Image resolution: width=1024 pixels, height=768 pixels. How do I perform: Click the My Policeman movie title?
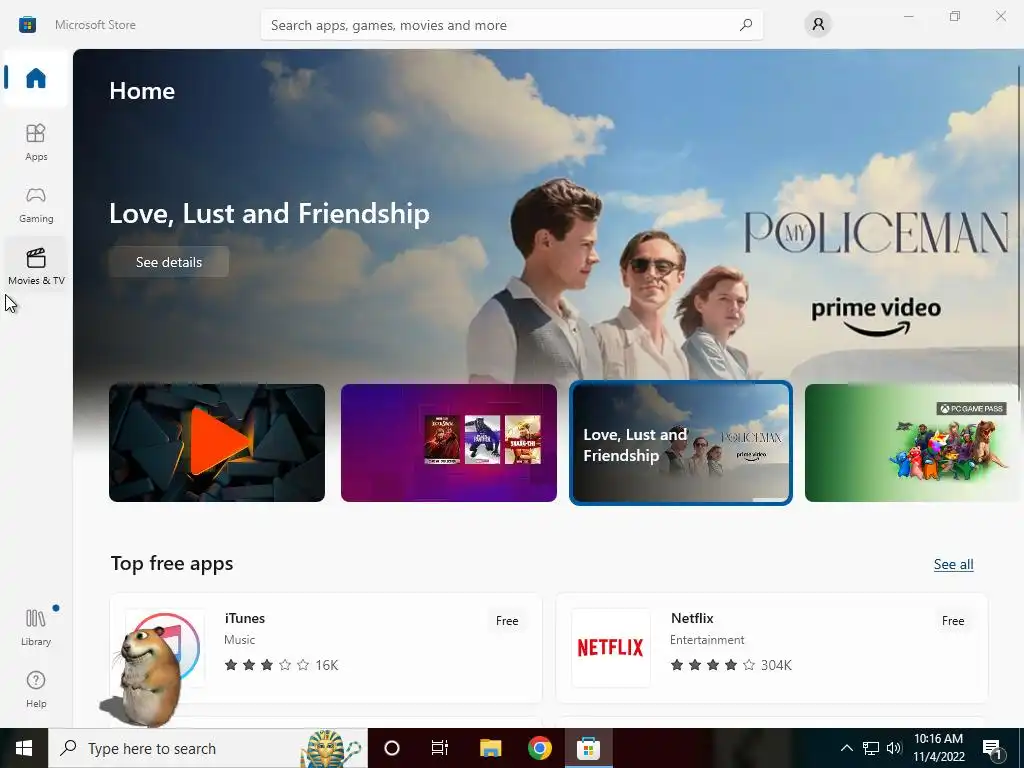point(876,232)
